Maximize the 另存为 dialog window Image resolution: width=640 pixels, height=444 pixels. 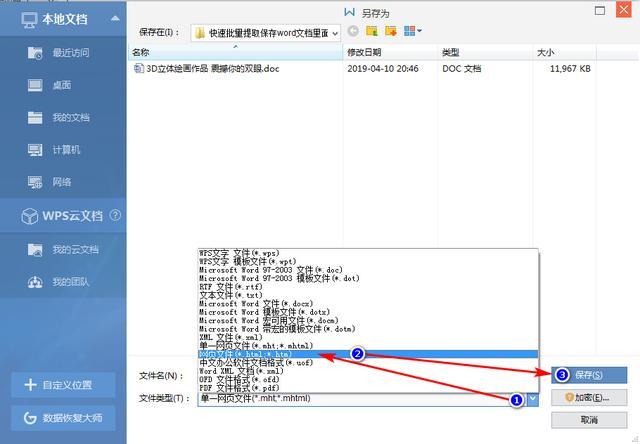600,11
